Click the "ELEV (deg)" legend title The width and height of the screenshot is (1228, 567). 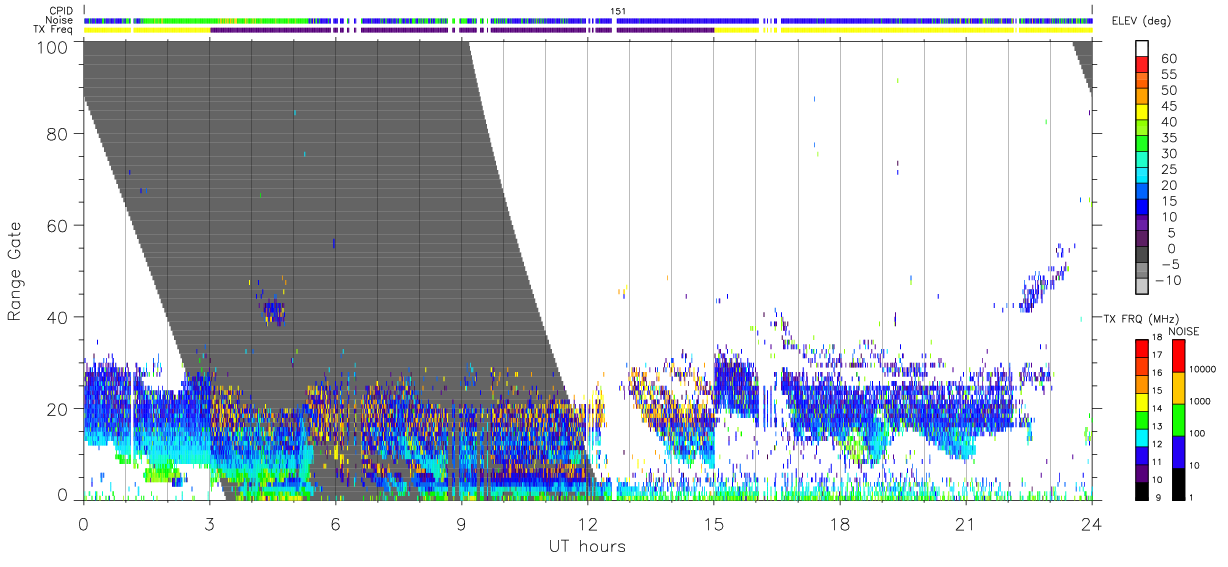1139,21
